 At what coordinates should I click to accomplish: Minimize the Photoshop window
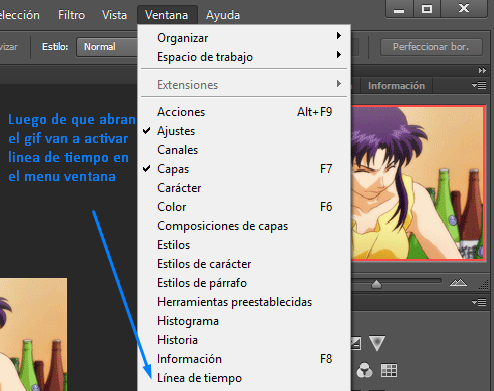click(399, 9)
